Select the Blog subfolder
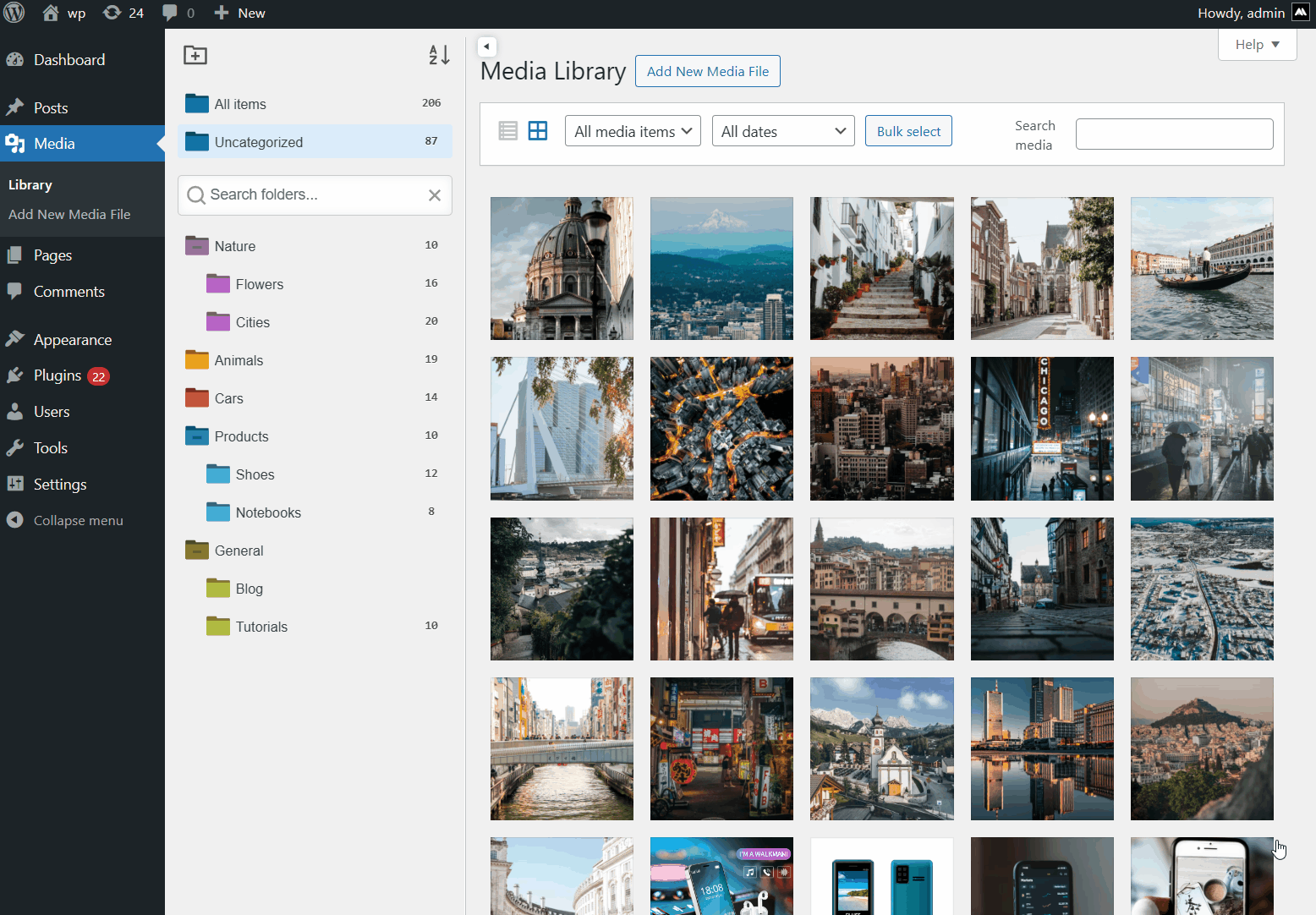1316x915 pixels. tap(315, 589)
